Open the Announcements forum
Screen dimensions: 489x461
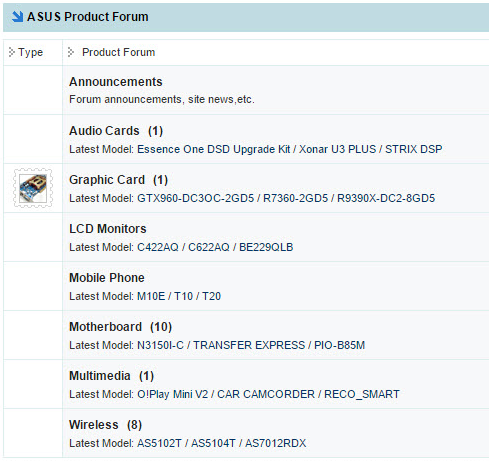(116, 82)
